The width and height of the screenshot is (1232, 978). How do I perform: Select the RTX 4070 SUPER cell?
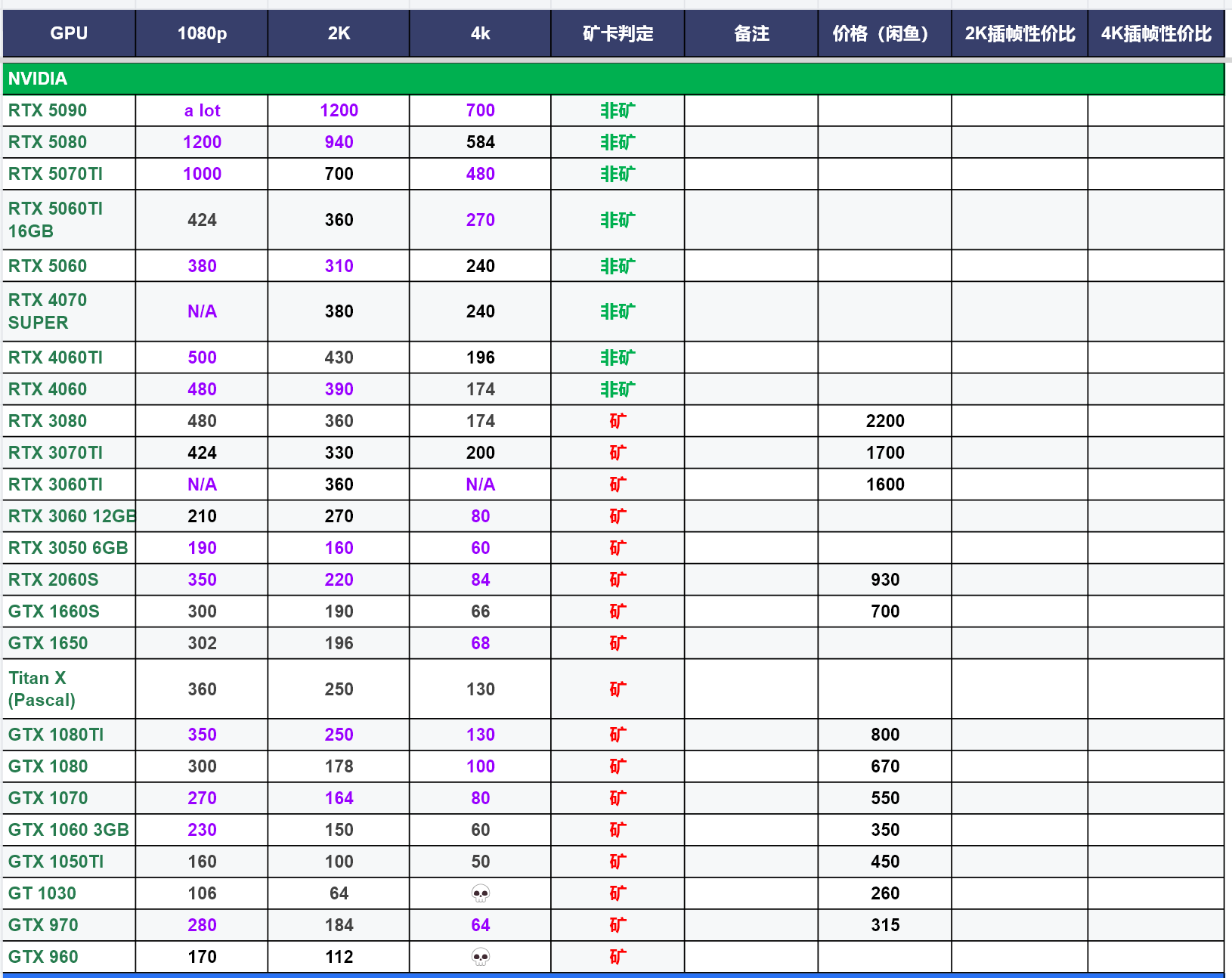(69, 311)
